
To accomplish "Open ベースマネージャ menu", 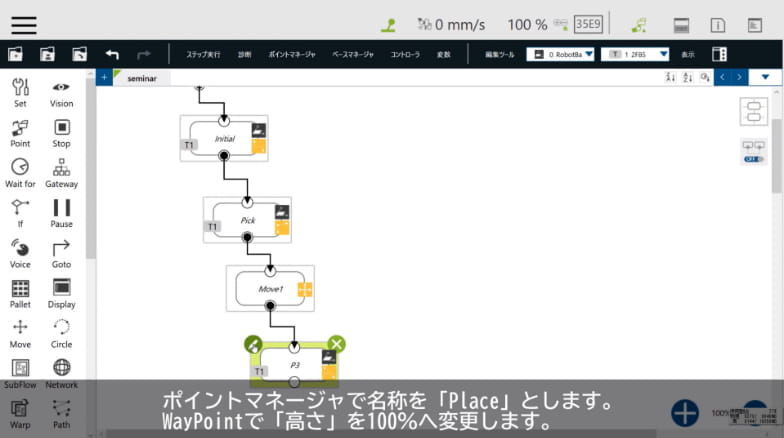I will coord(353,54).
